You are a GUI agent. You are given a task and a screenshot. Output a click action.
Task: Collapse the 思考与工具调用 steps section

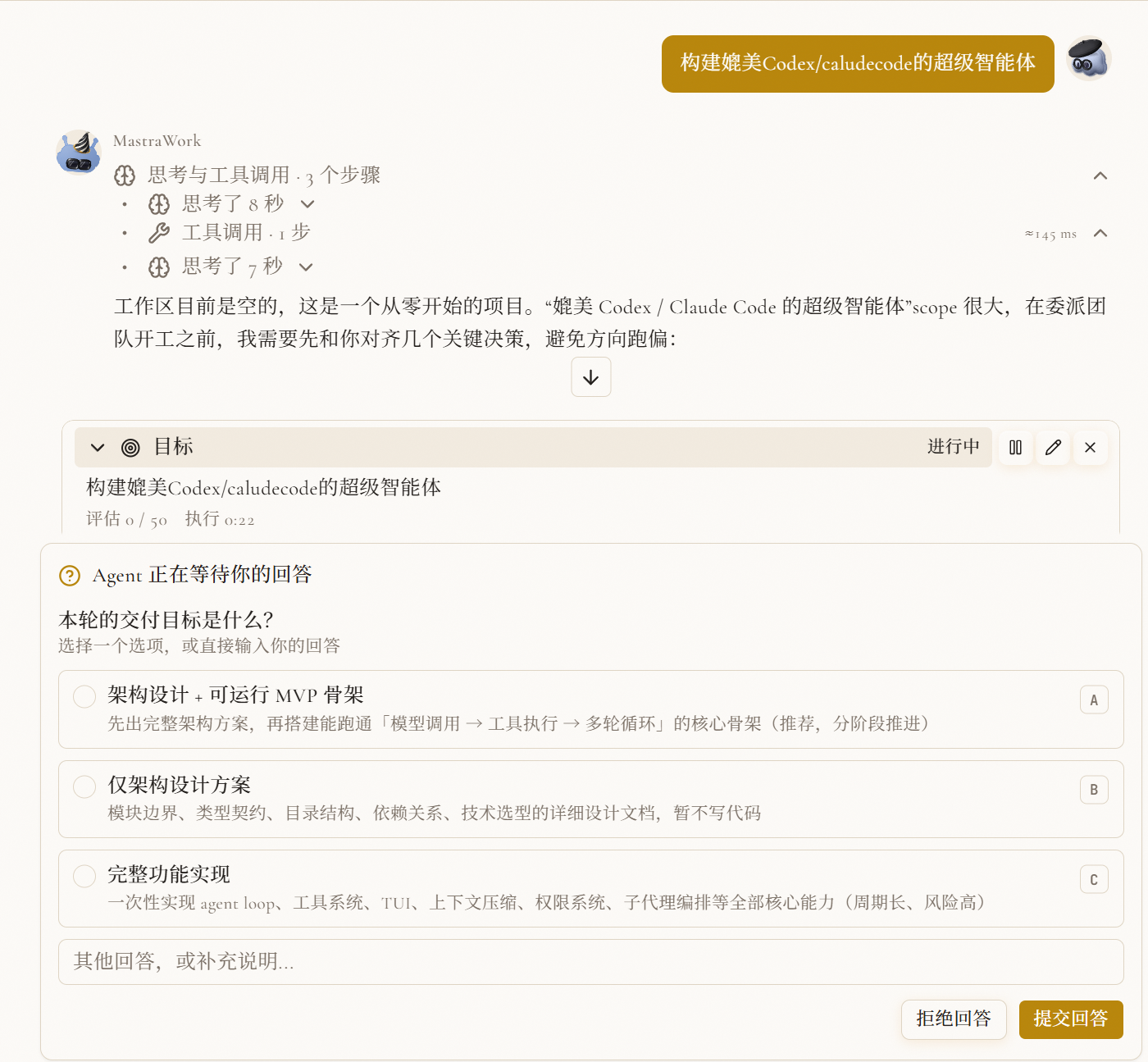pyautogui.click(x=1100, y=175)
